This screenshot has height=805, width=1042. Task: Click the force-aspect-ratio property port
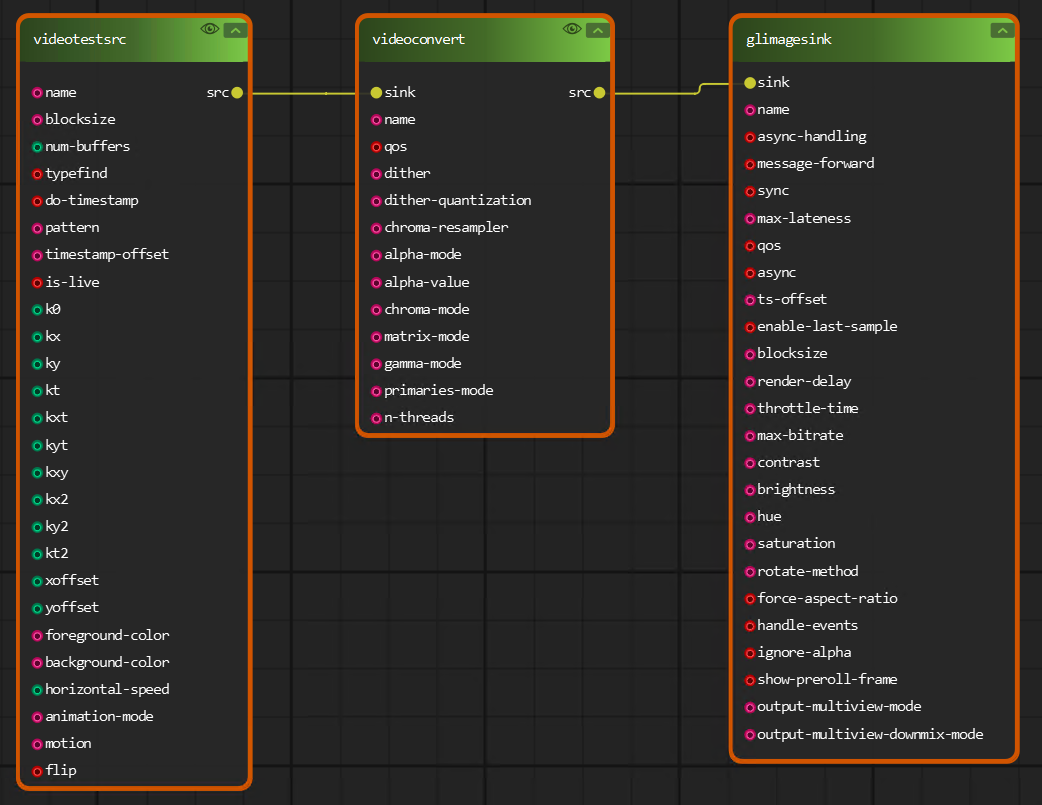(750, 599)
